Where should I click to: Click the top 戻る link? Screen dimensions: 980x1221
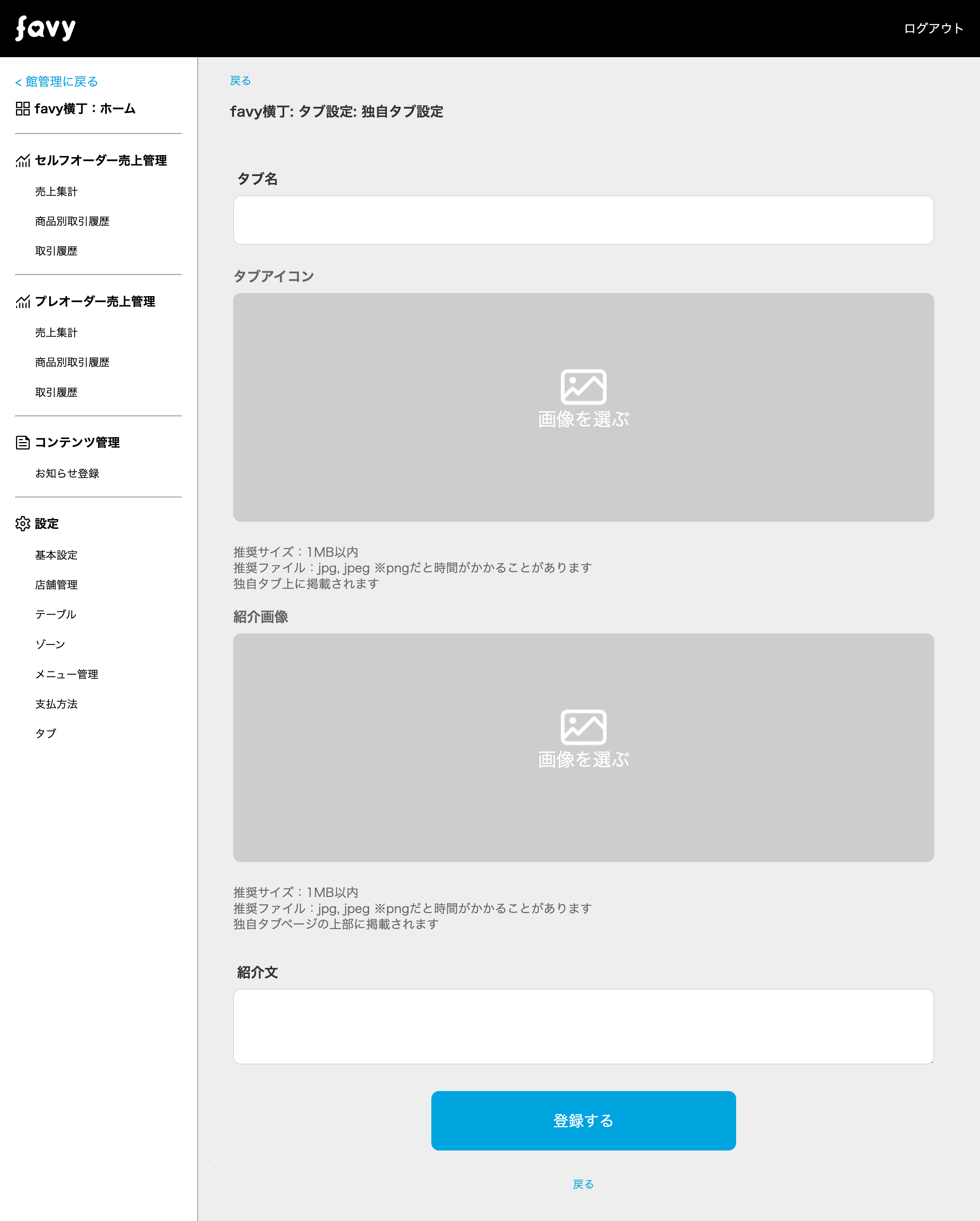[240, 81]
